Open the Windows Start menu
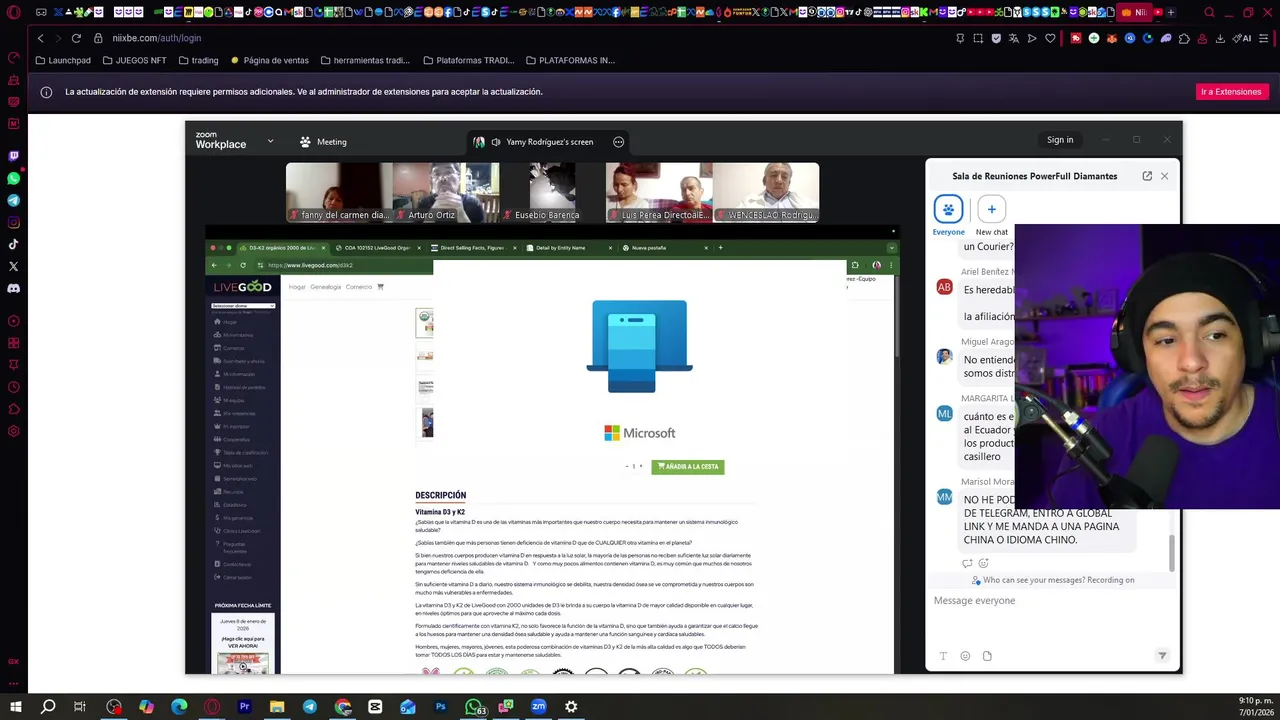Screen dimensions: 1280x720 click(15, 707)
